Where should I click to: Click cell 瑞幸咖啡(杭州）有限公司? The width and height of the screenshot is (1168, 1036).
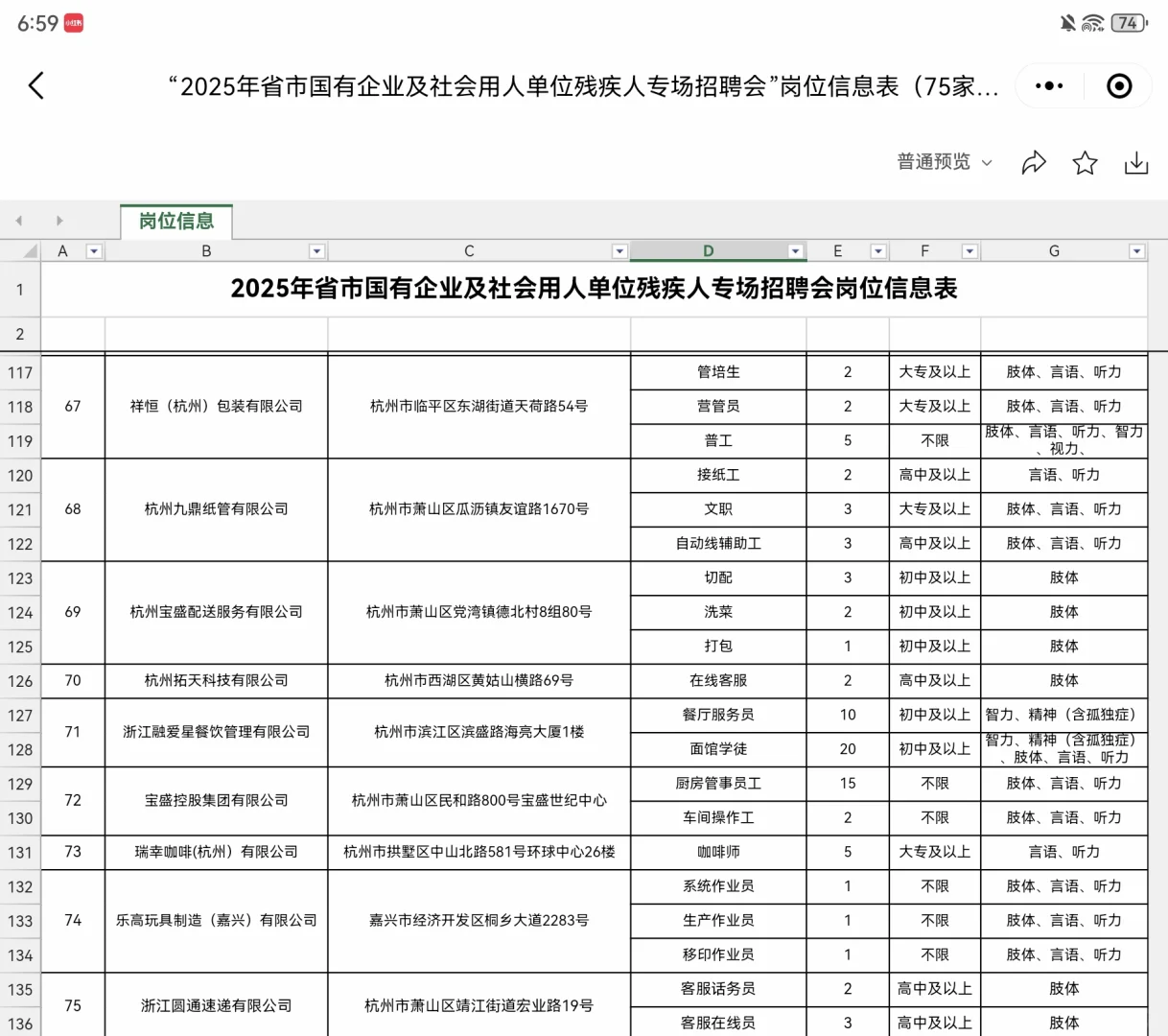click(x=217, y=852)
